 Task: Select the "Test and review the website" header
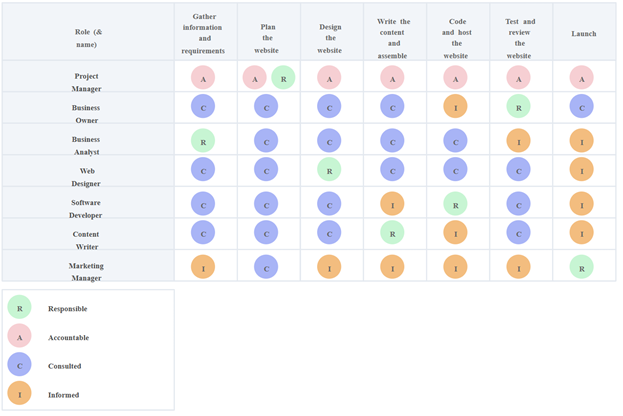point(520,38)
